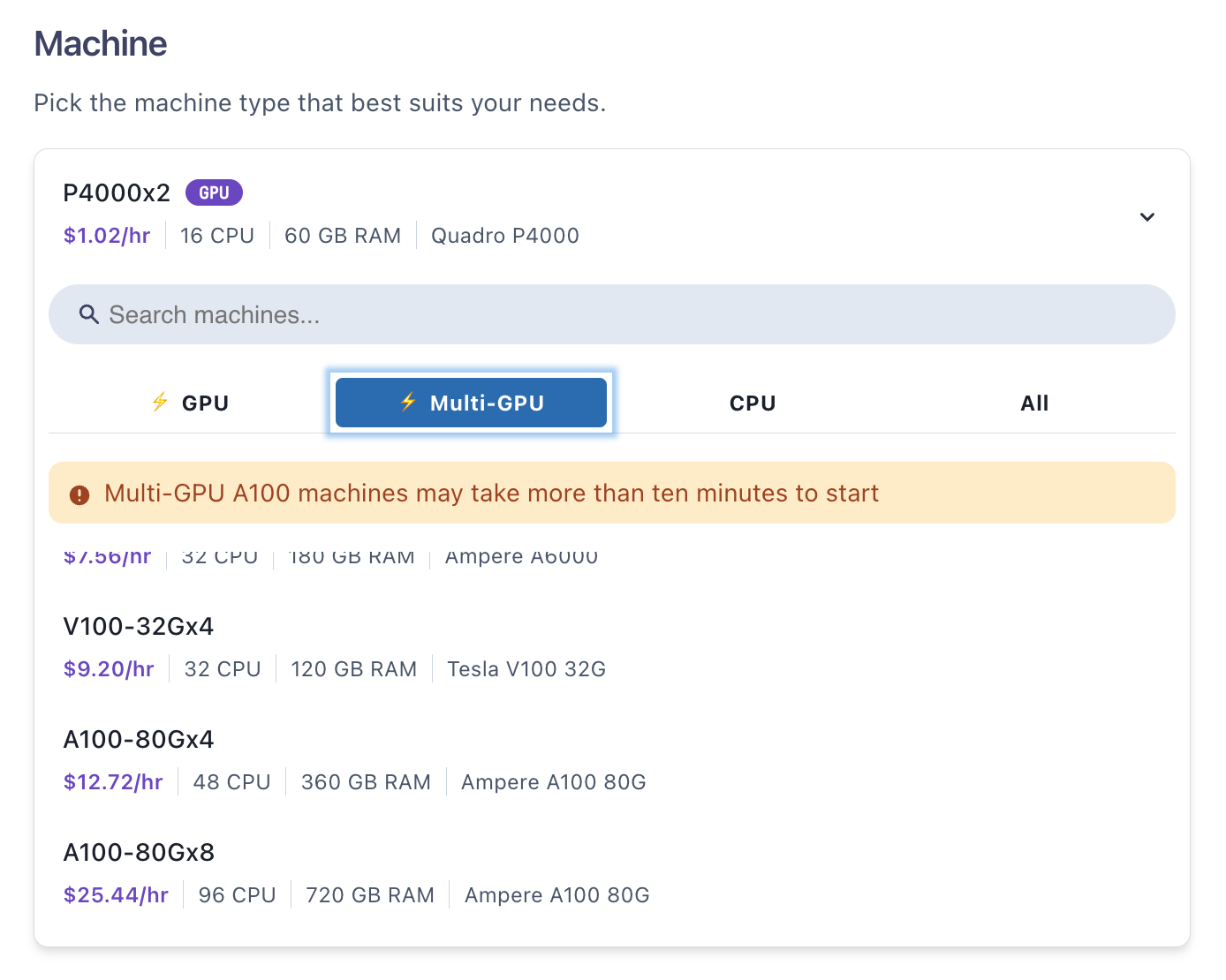Click the search magnifier icon
Image resolution: width=1226 pixels, height=980 pixels.
(x=88, y=314)
